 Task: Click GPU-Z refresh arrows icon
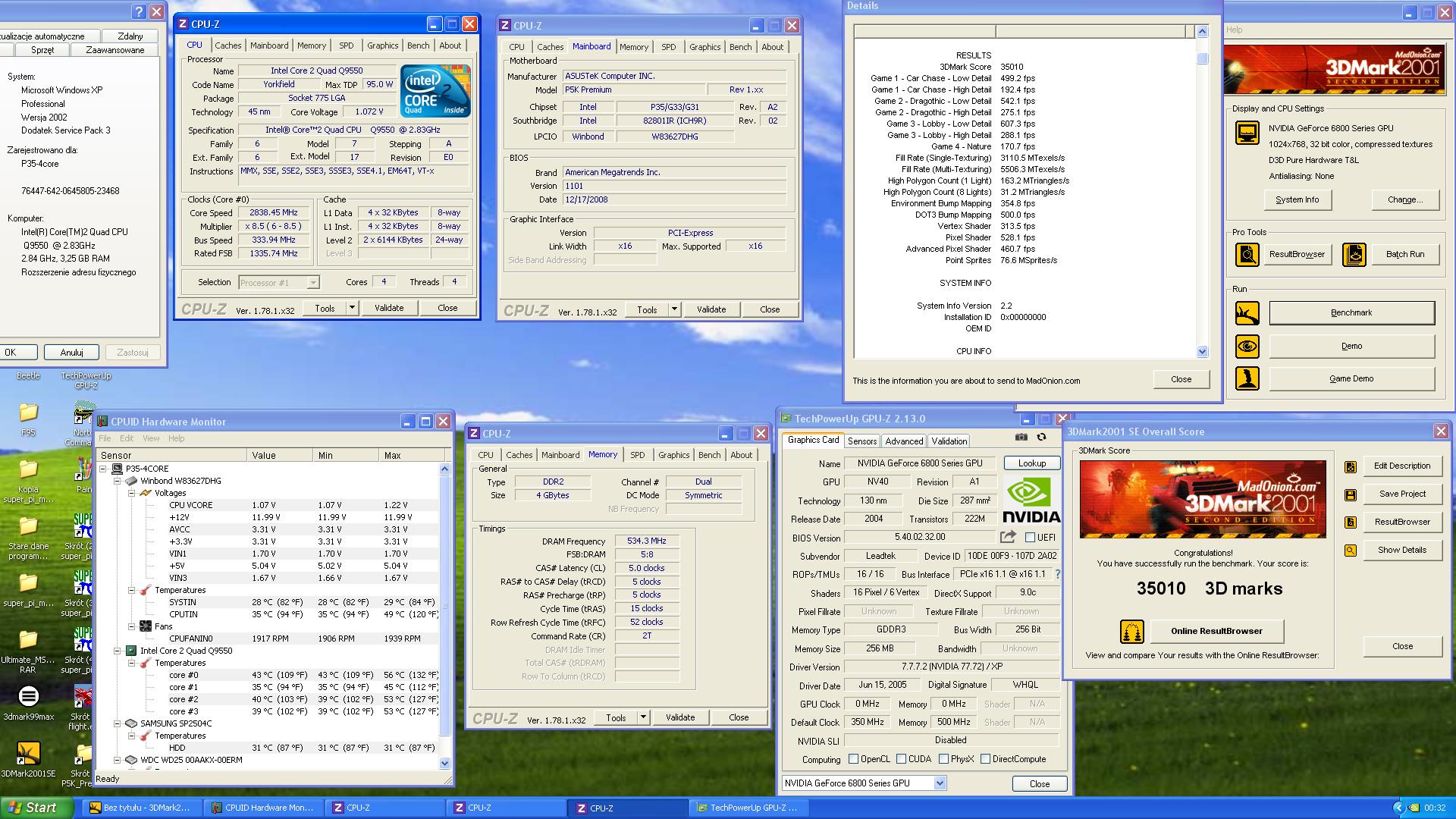pyautogui.click(x=1041, y=437)
